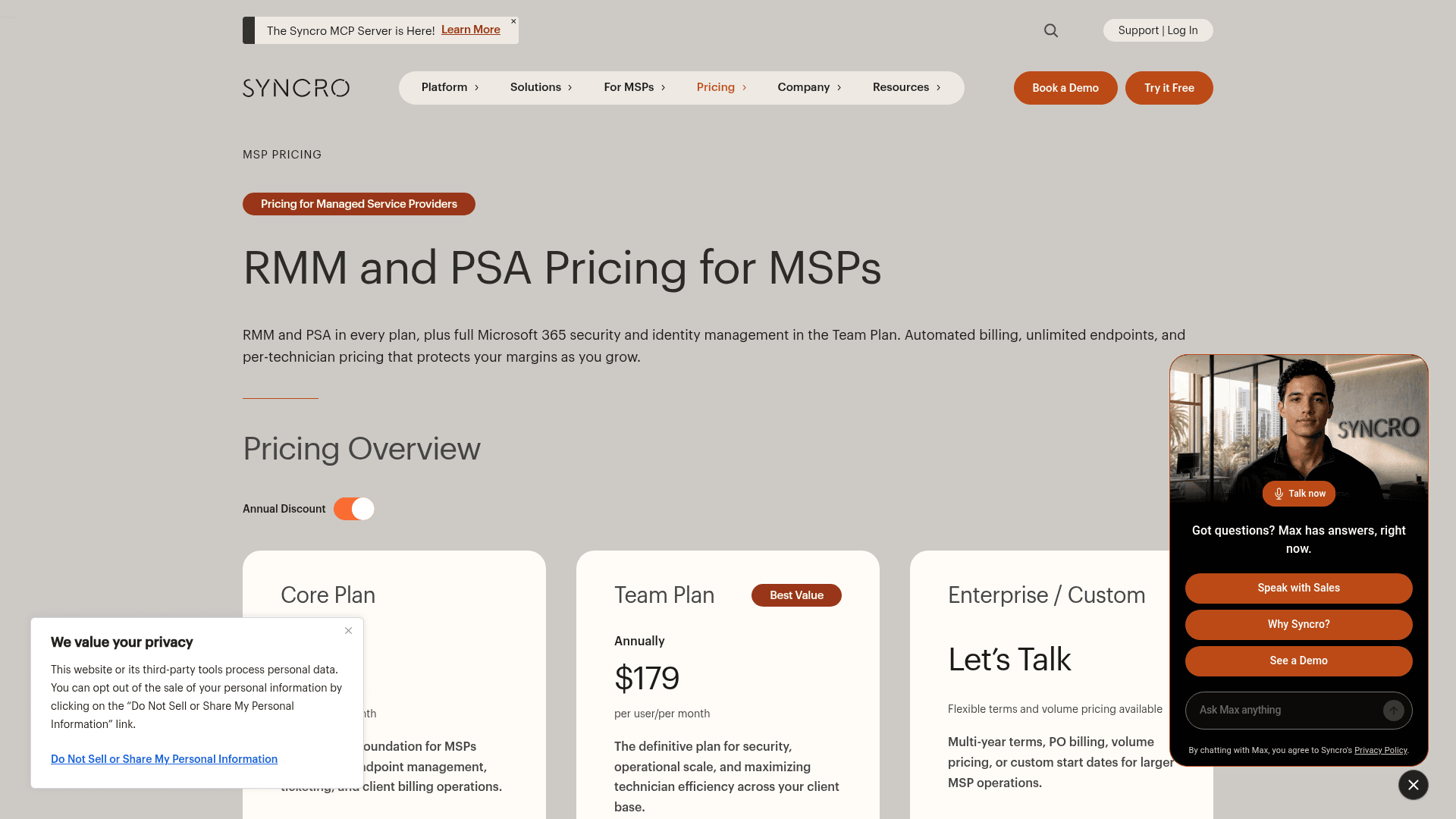Viewport: 1456px width, 819px height.
Task: Click Book a Demo button
Action: tap(1065, 88)
